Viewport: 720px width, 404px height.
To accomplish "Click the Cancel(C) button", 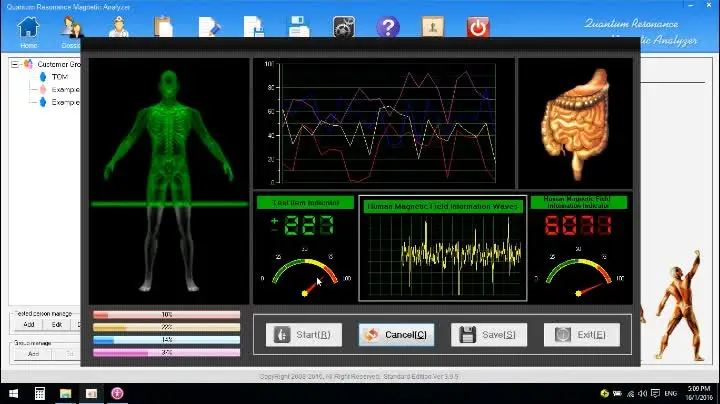I will [396, 335].
